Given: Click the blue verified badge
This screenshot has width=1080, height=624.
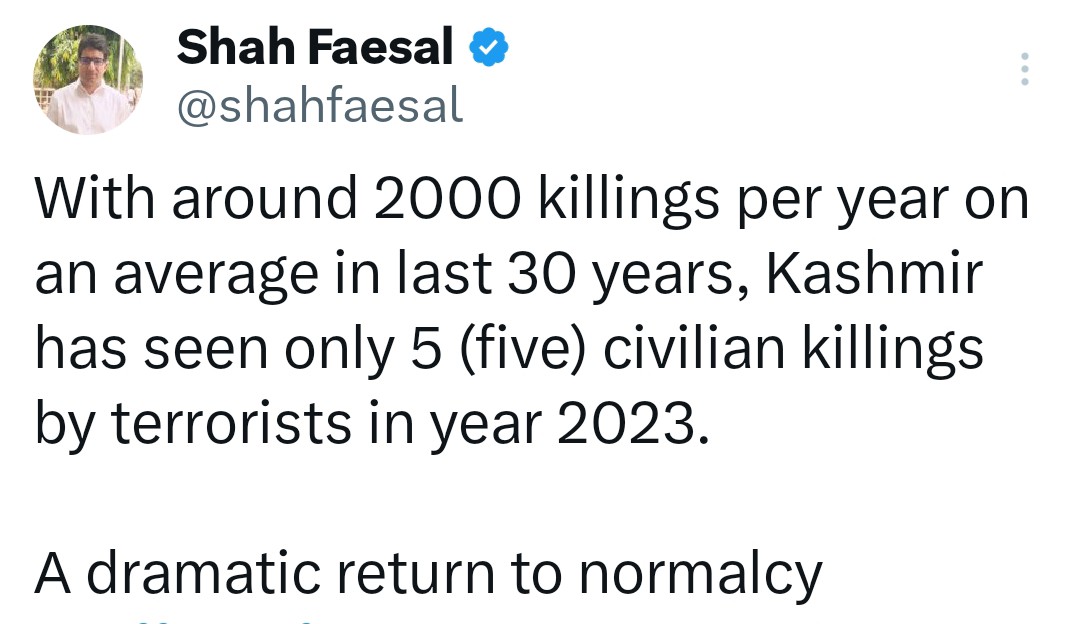Looking at the screenshot, I should [x=490, y=49].
